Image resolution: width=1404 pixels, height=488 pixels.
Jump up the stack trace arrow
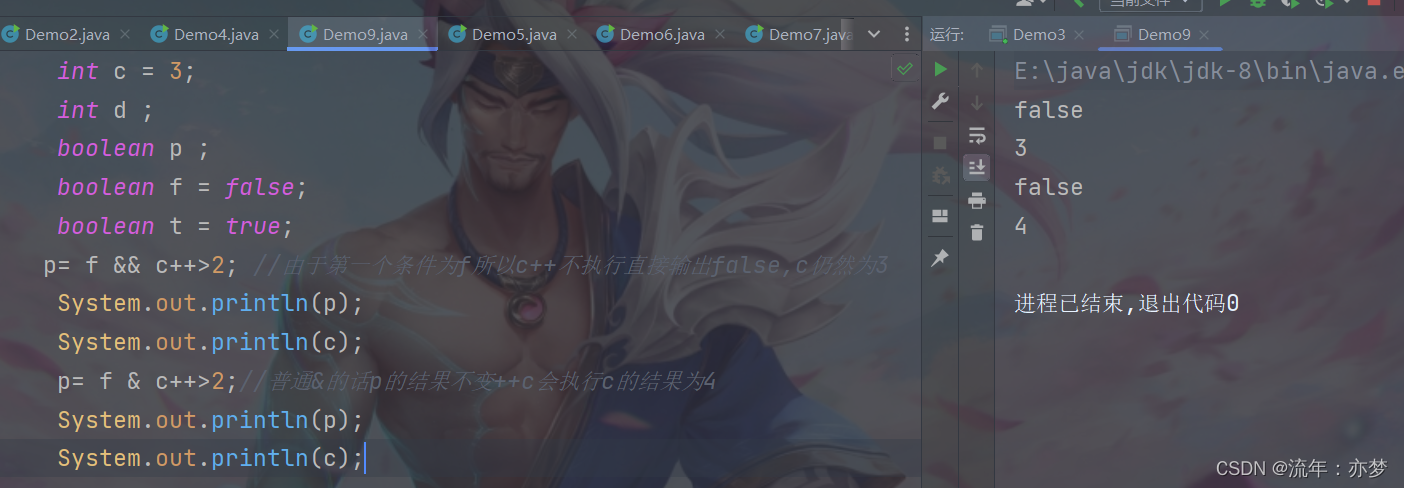[977, 70]
